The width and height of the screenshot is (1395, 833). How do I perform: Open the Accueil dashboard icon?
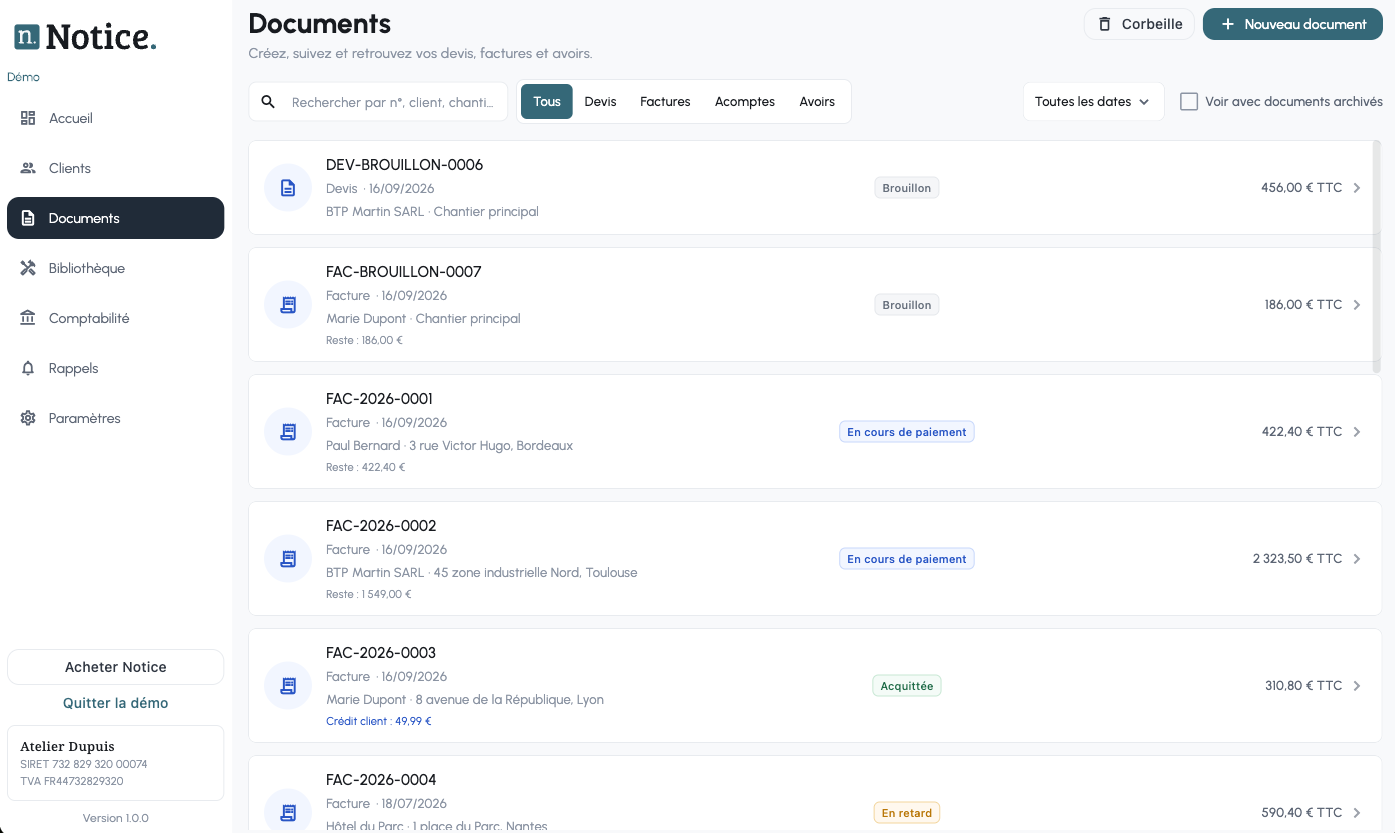point(28,118)
